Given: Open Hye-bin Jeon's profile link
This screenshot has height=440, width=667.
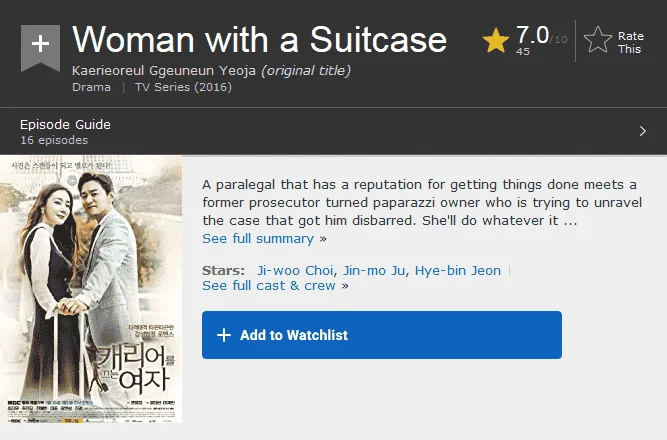Looking at the screenshot, I should pyautogui.click(x=458, y=271).
